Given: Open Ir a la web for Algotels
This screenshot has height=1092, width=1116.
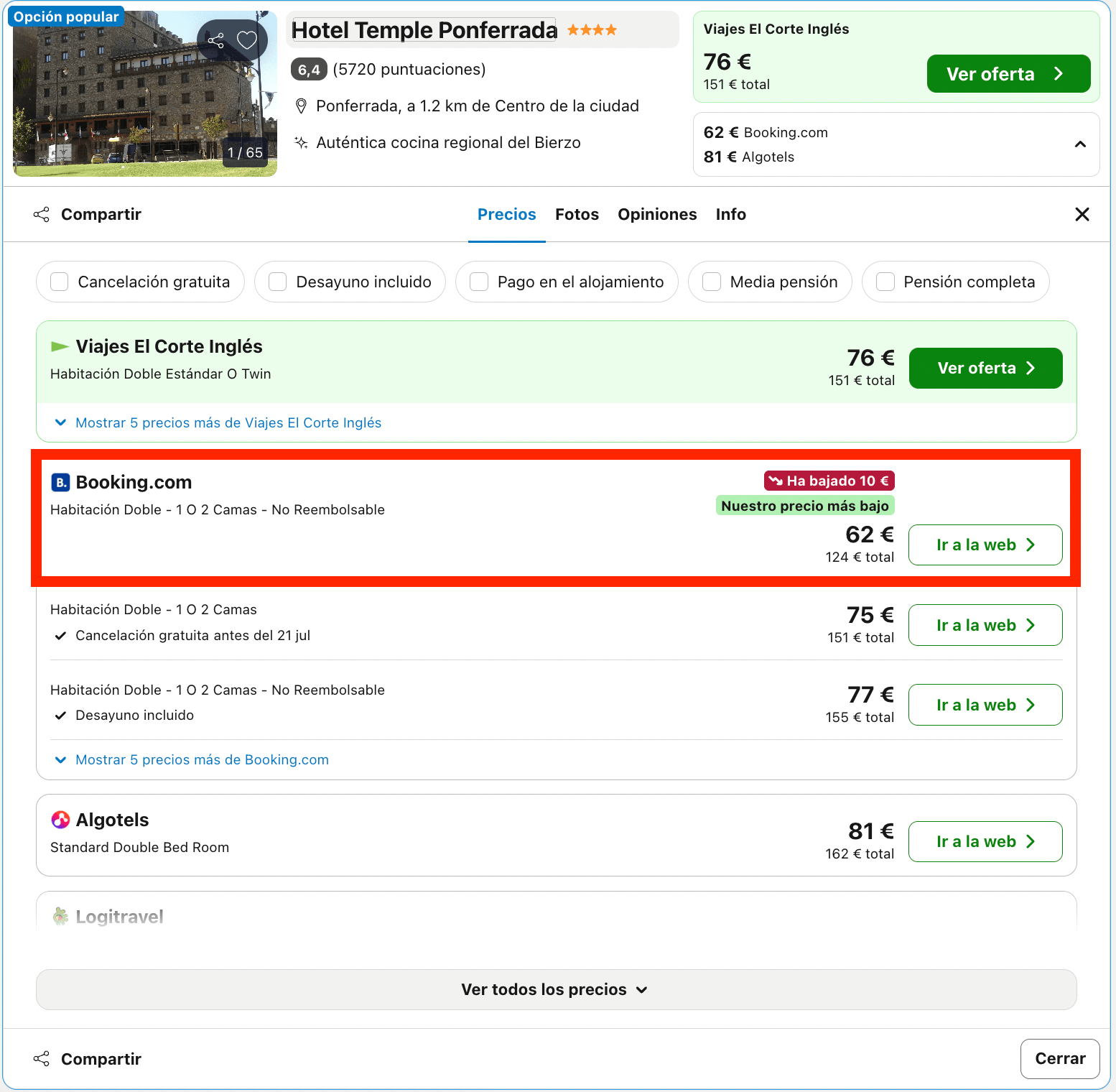Looking at the screenshot, I should pos(985,841).
